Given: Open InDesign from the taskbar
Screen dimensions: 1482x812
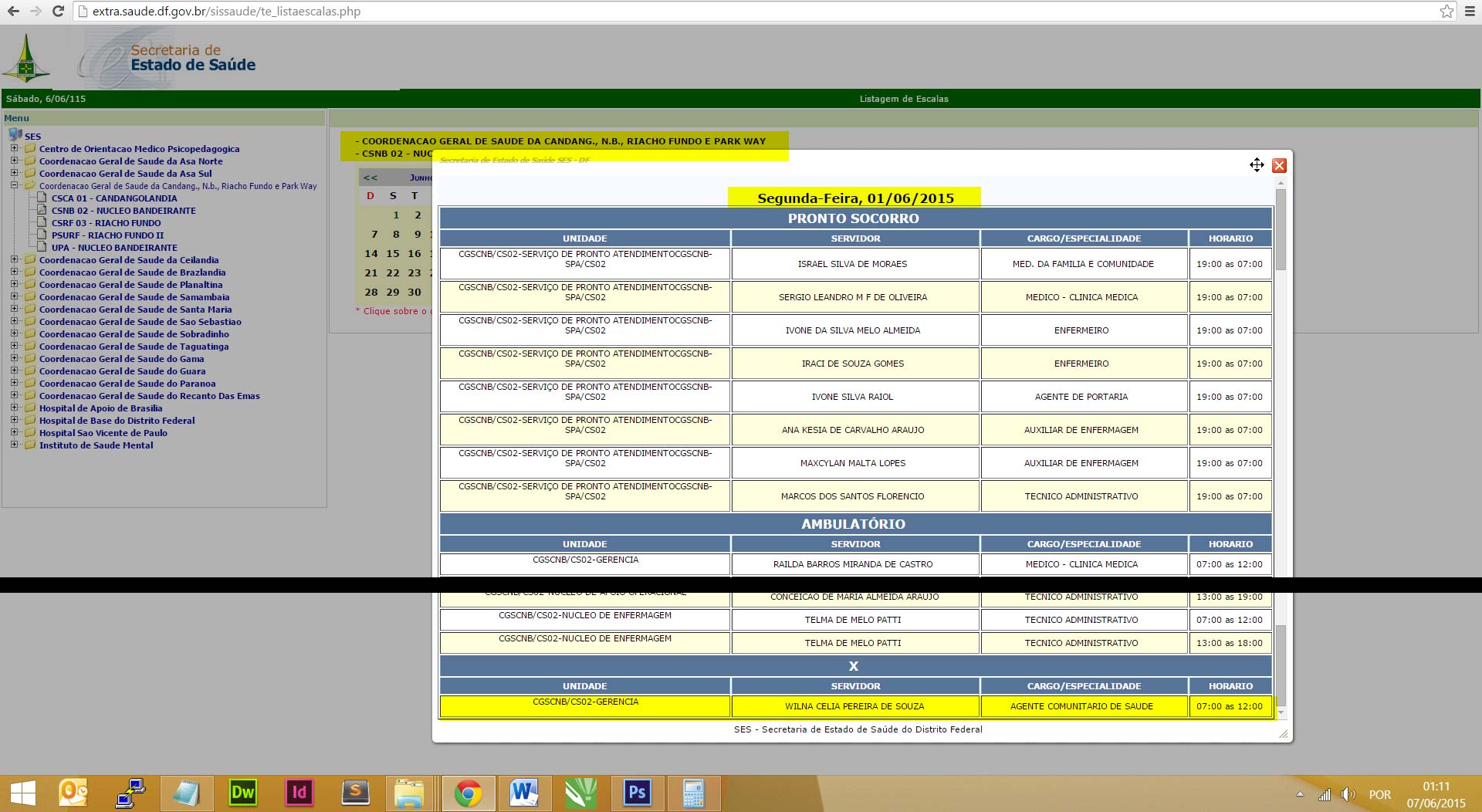Looking at the screenshot, I should click(299, 793).
